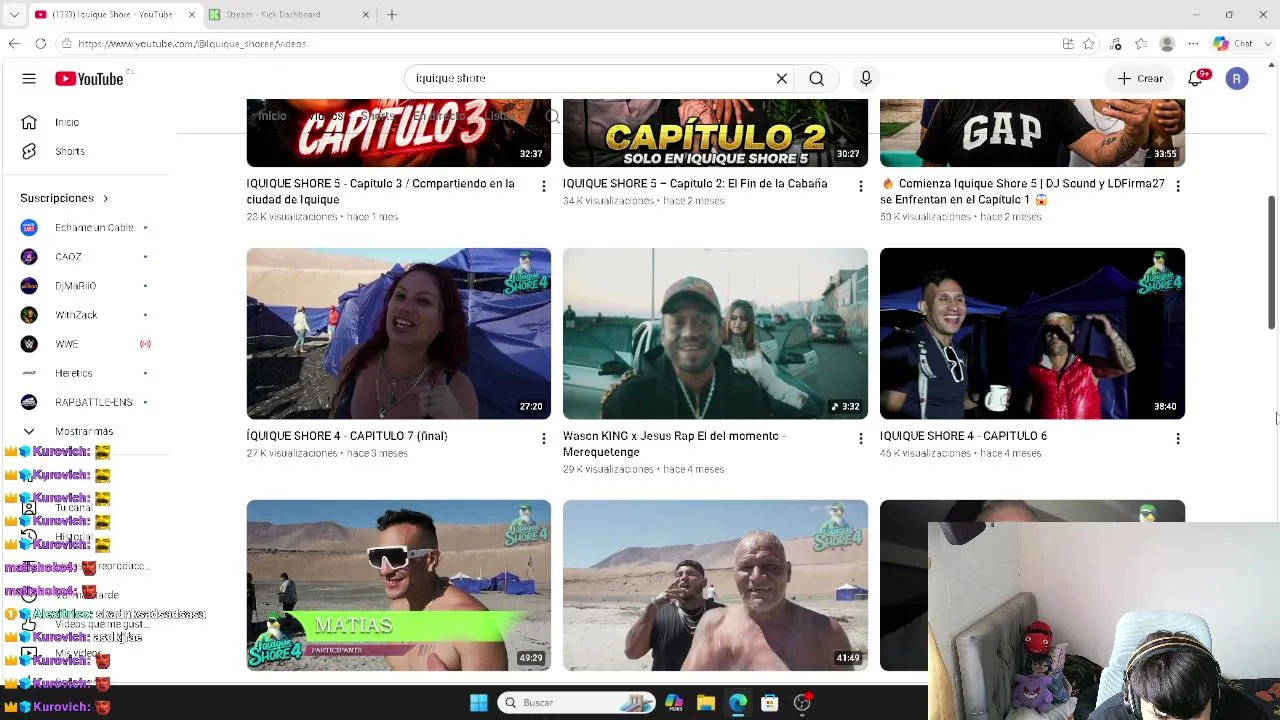Click the browser address bar URL

coord(192,44)
